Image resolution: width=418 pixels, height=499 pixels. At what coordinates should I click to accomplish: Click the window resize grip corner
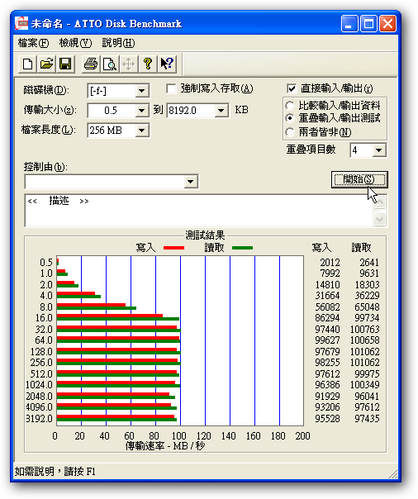[x=393, y=474]
